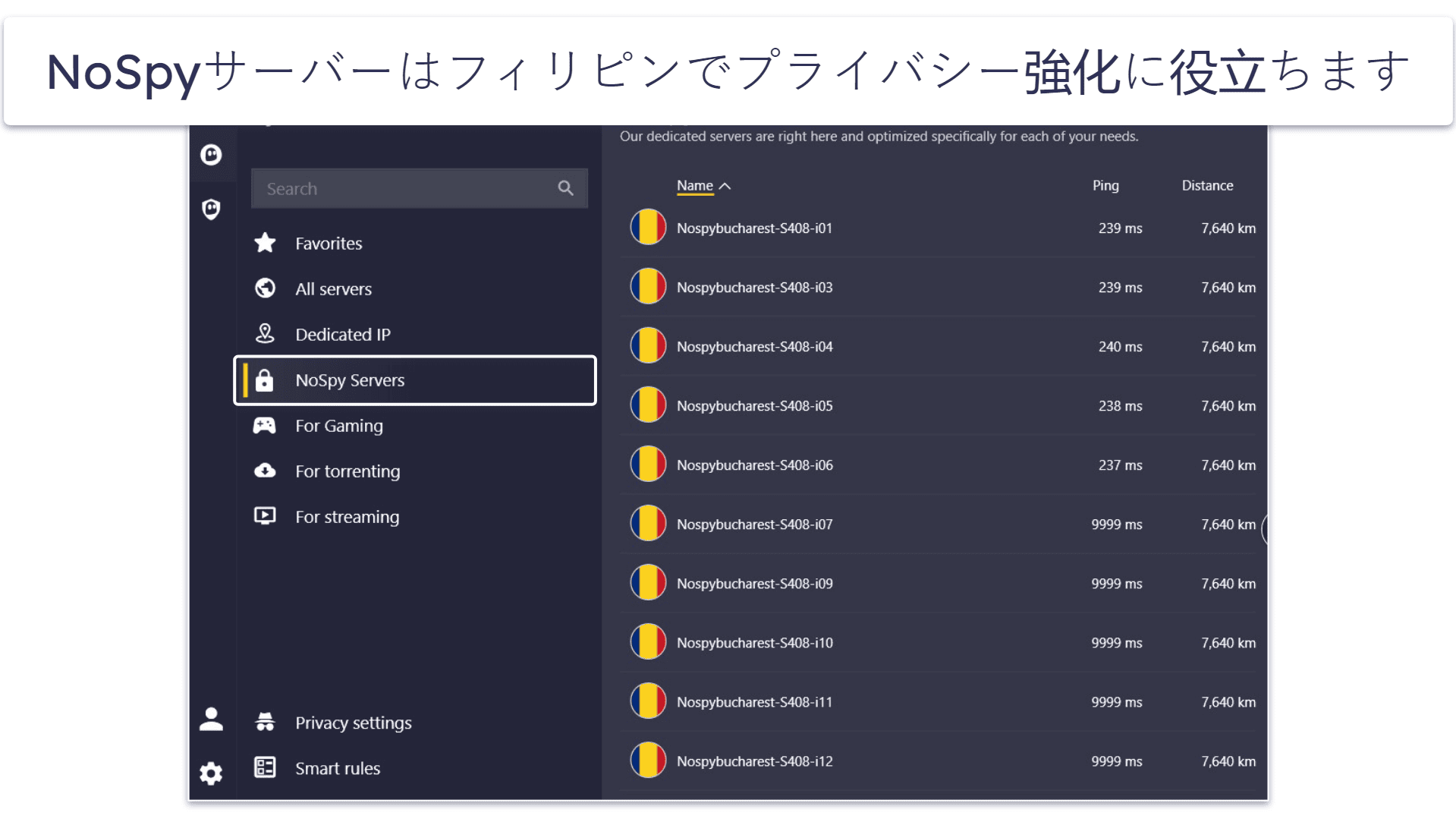
Task: Sort servers by Distance column
Action: point(1207,185)
